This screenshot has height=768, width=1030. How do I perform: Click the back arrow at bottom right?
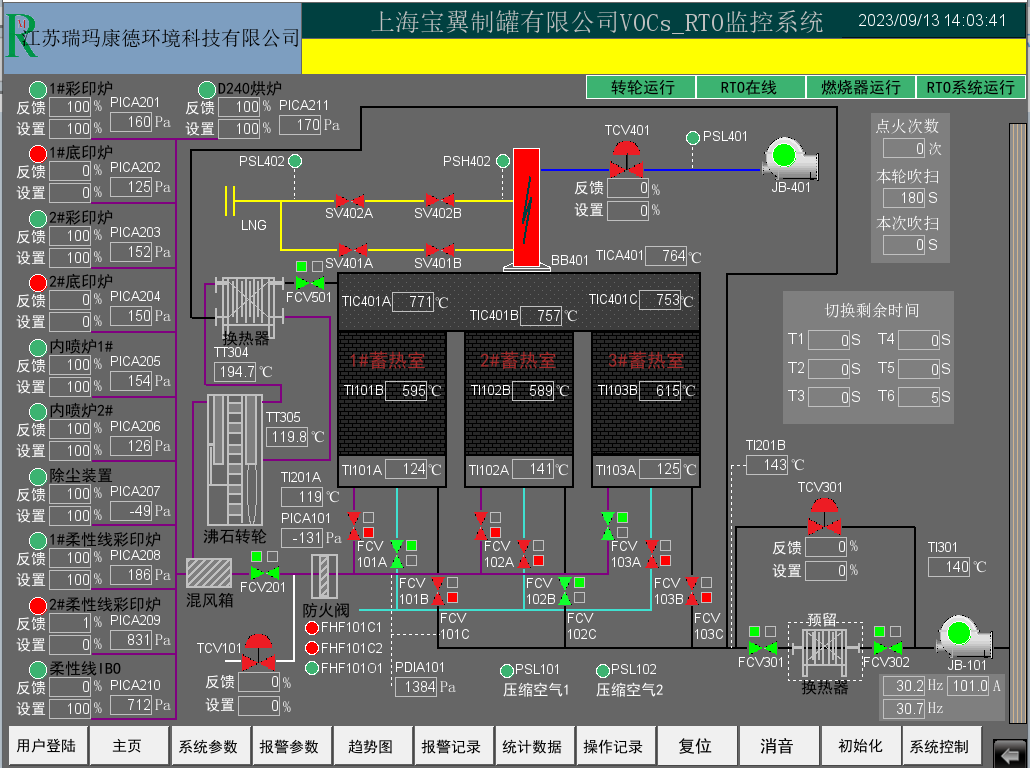pyautogui.click(x=1009, y=751)
